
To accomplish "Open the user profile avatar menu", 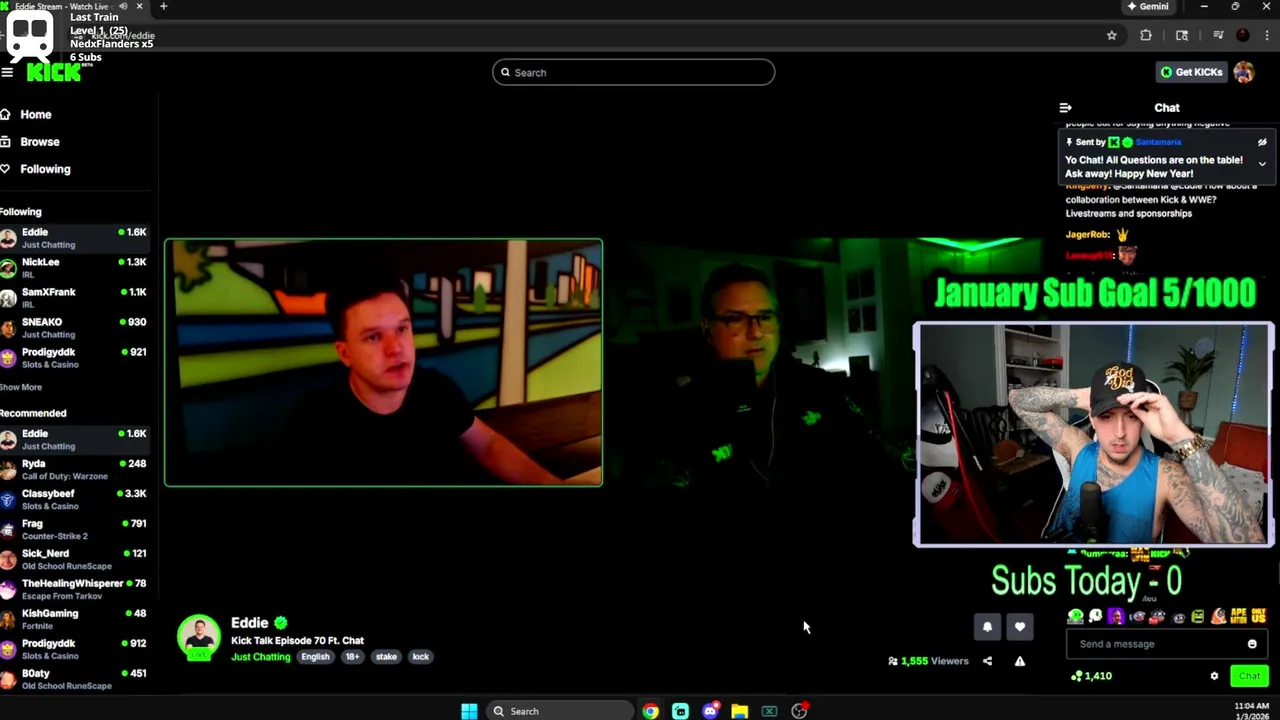I will pyautogui.click(x=1244, y=72).
